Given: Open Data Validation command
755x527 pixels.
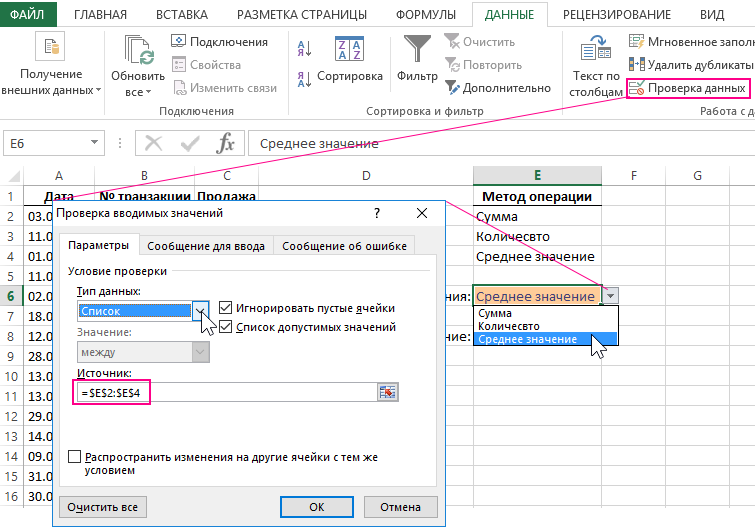Looking at the screenshot, I should point(688,88).
